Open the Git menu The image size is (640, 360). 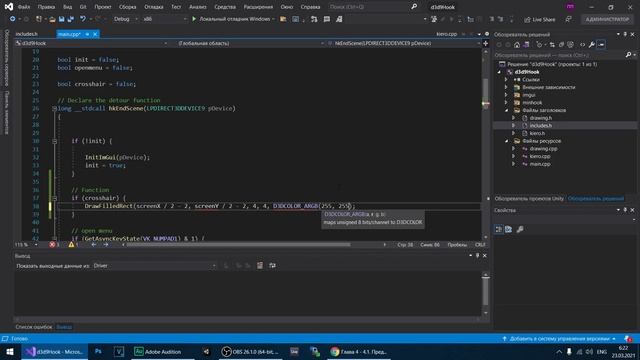83,7
